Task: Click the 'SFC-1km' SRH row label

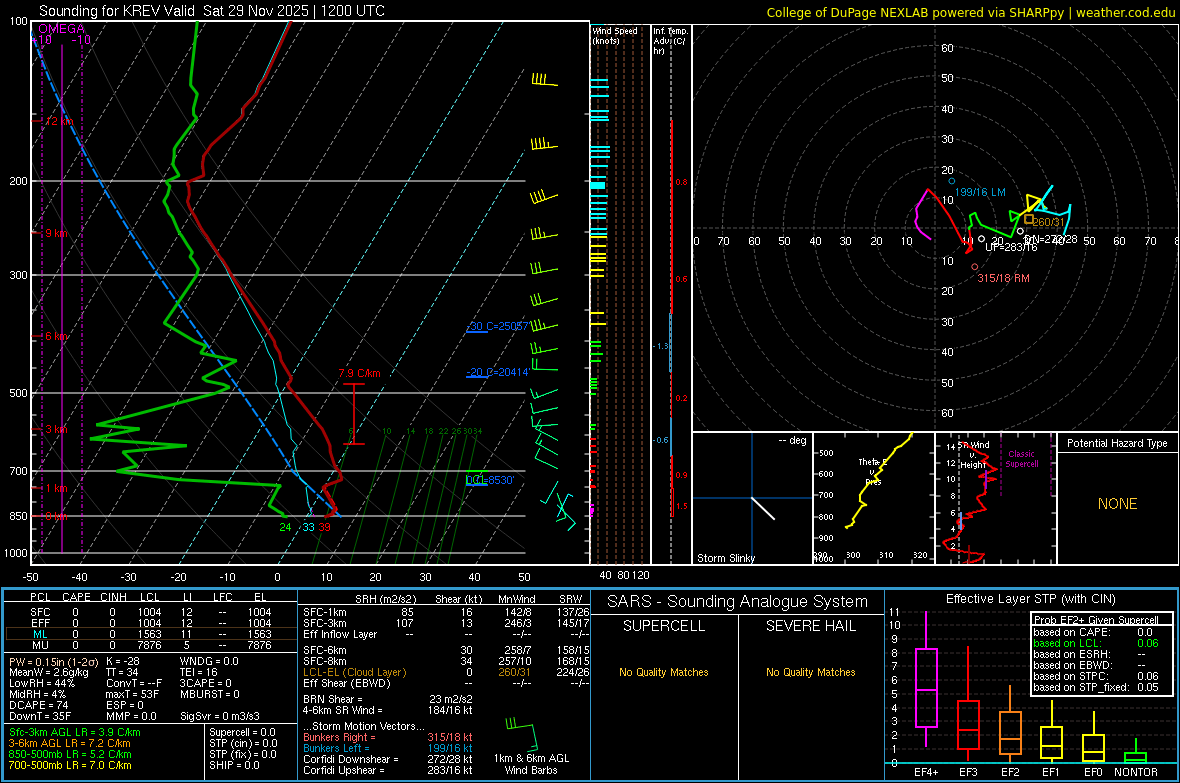Action: point(325,613)
